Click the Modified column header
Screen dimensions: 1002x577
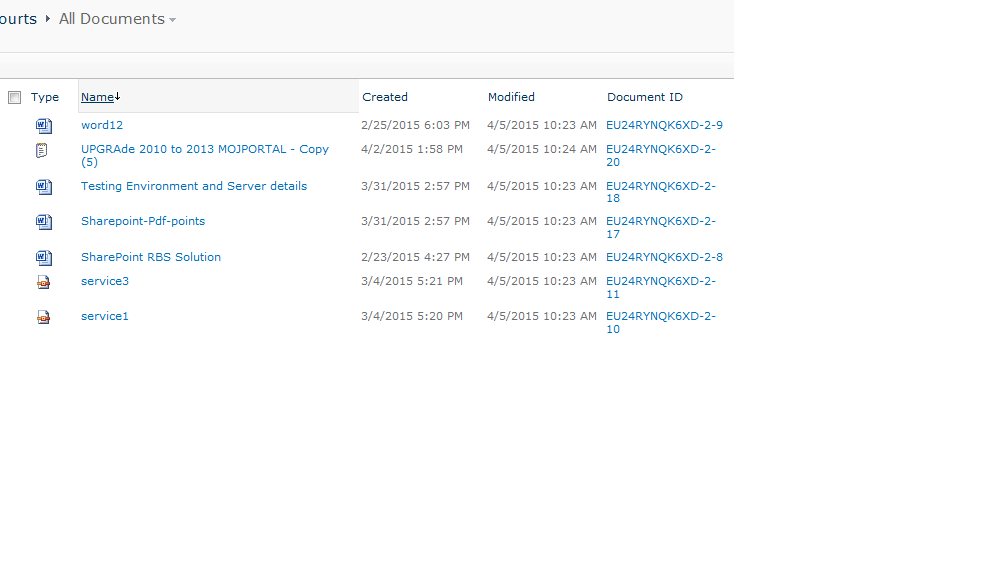pos(511,97)
